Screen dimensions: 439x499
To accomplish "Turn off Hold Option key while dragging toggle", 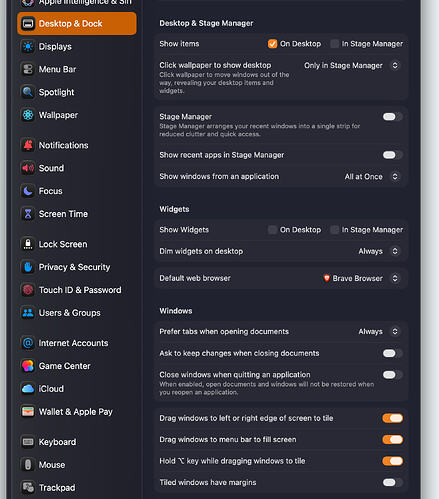I will [x=392, y=461].
